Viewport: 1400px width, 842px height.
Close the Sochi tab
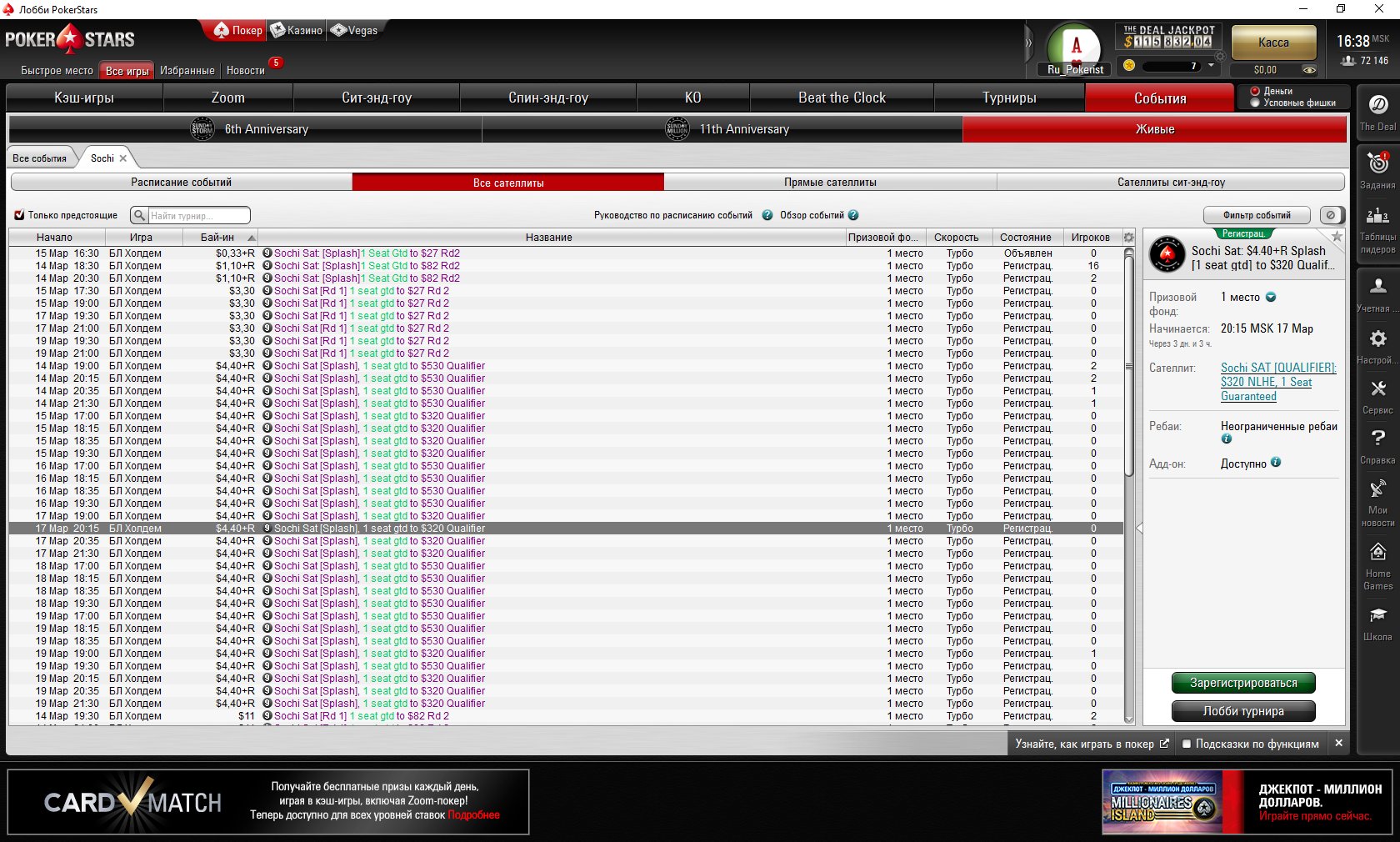123,158
